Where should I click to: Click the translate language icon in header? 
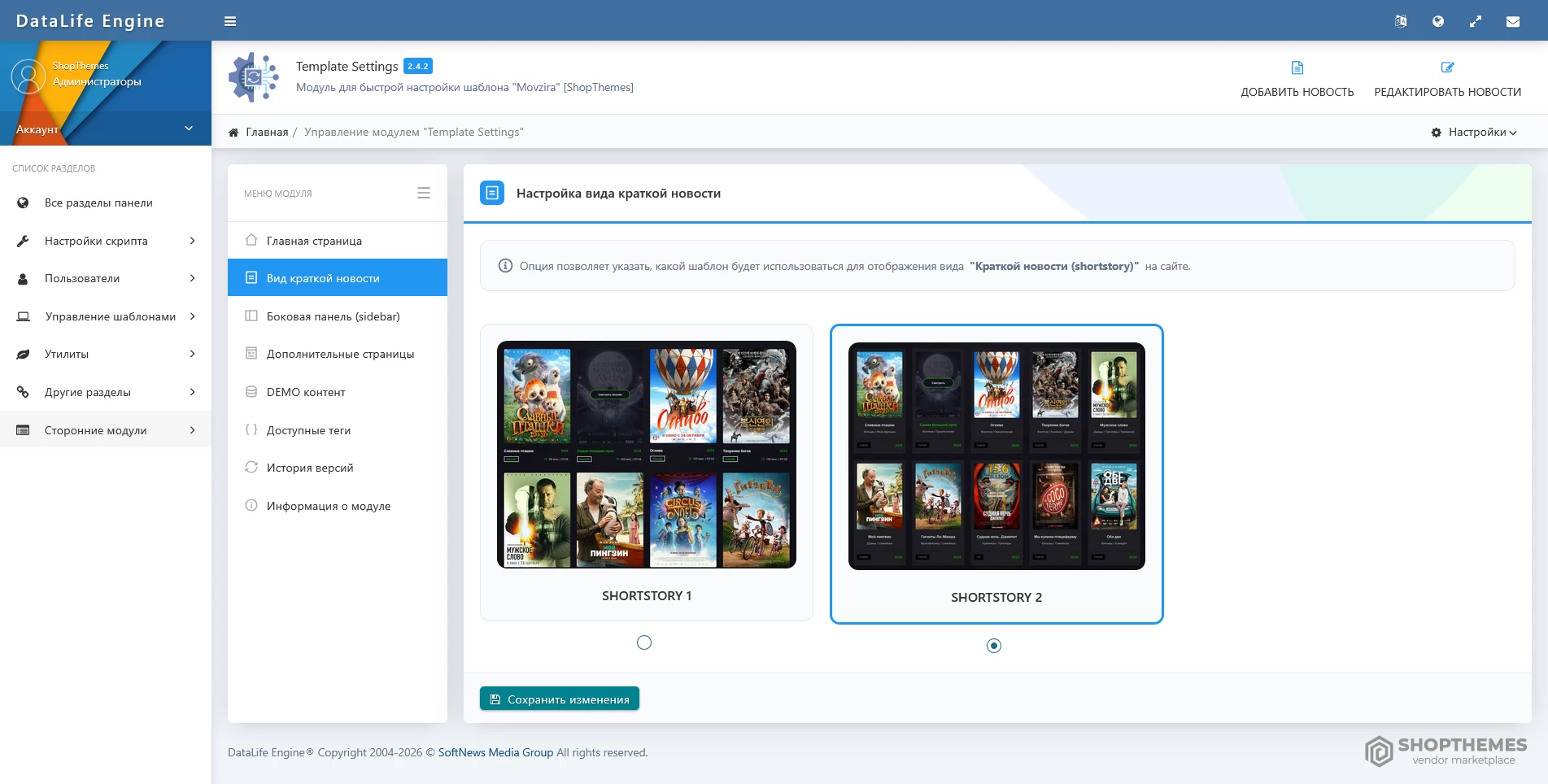click(x=1400, y=21)
